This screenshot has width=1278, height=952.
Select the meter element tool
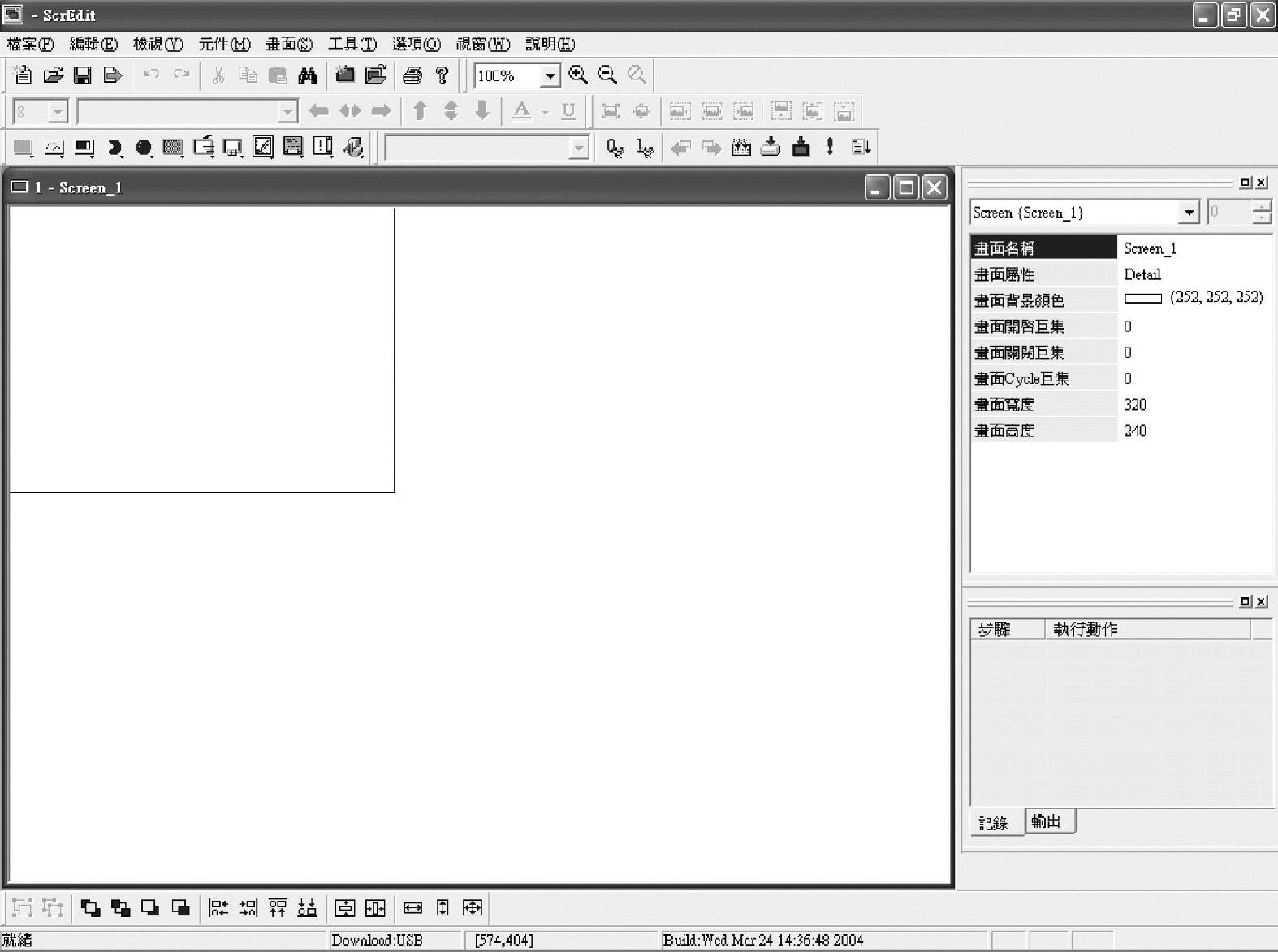[x=54, y=147]
